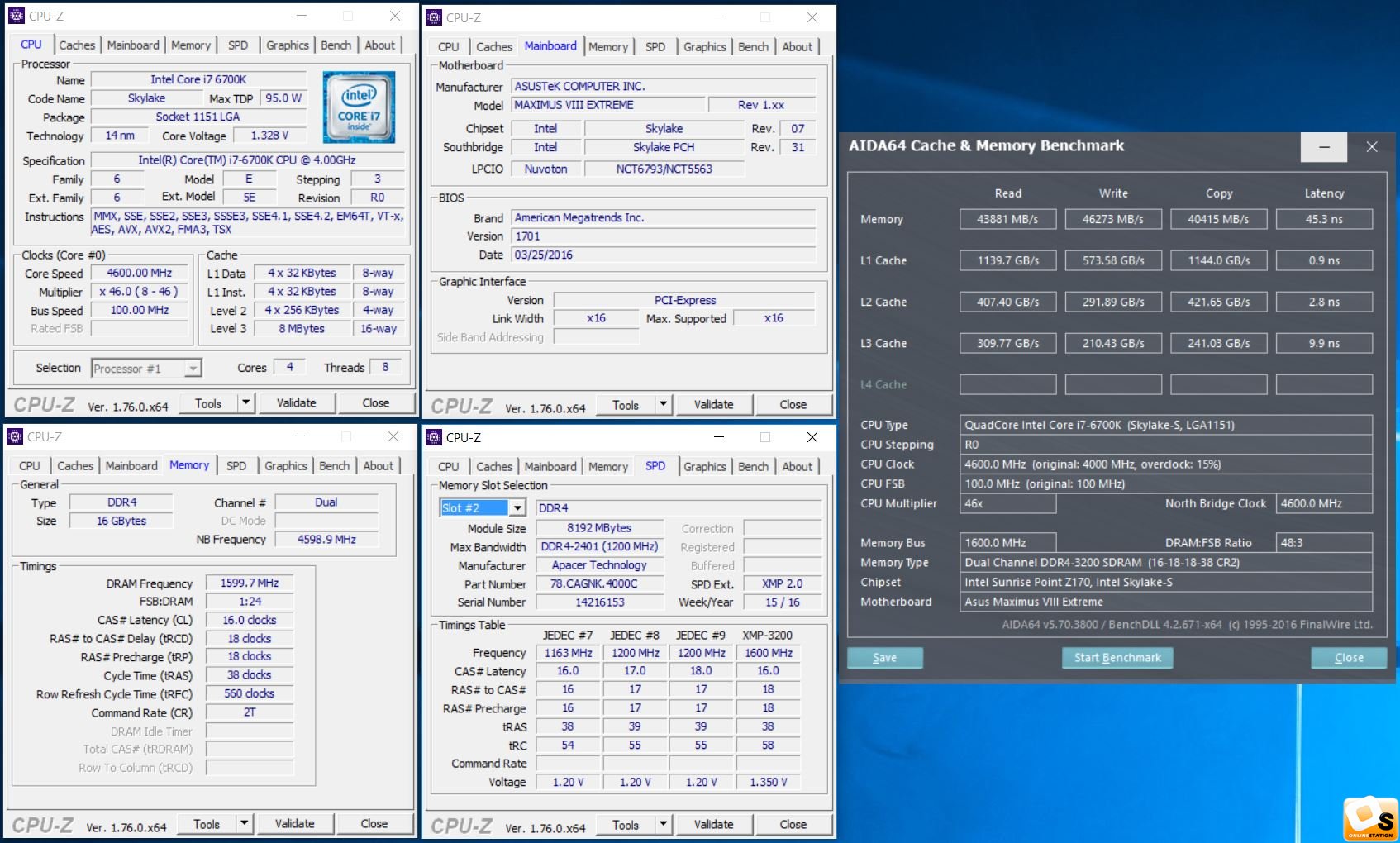Click Part Number 78.CAGNK.4000C field
The height and width of the screenshot is (843, 1400).
(x=599, y=584)
